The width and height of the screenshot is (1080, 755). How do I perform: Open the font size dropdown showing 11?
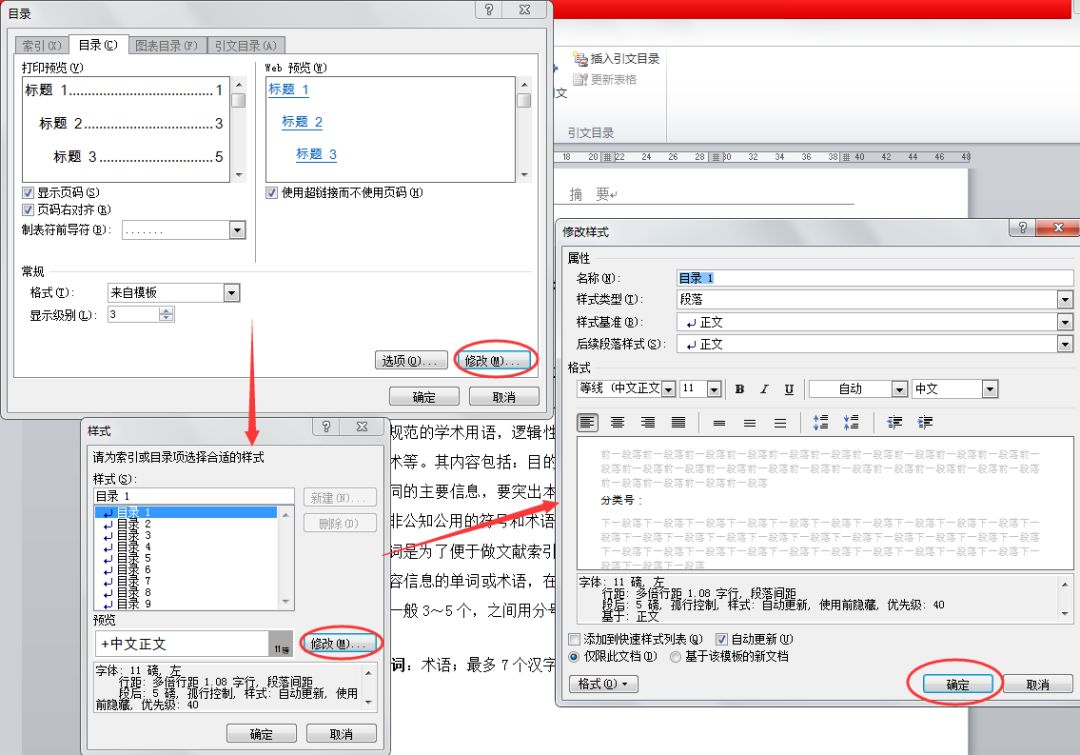point(714,389)
